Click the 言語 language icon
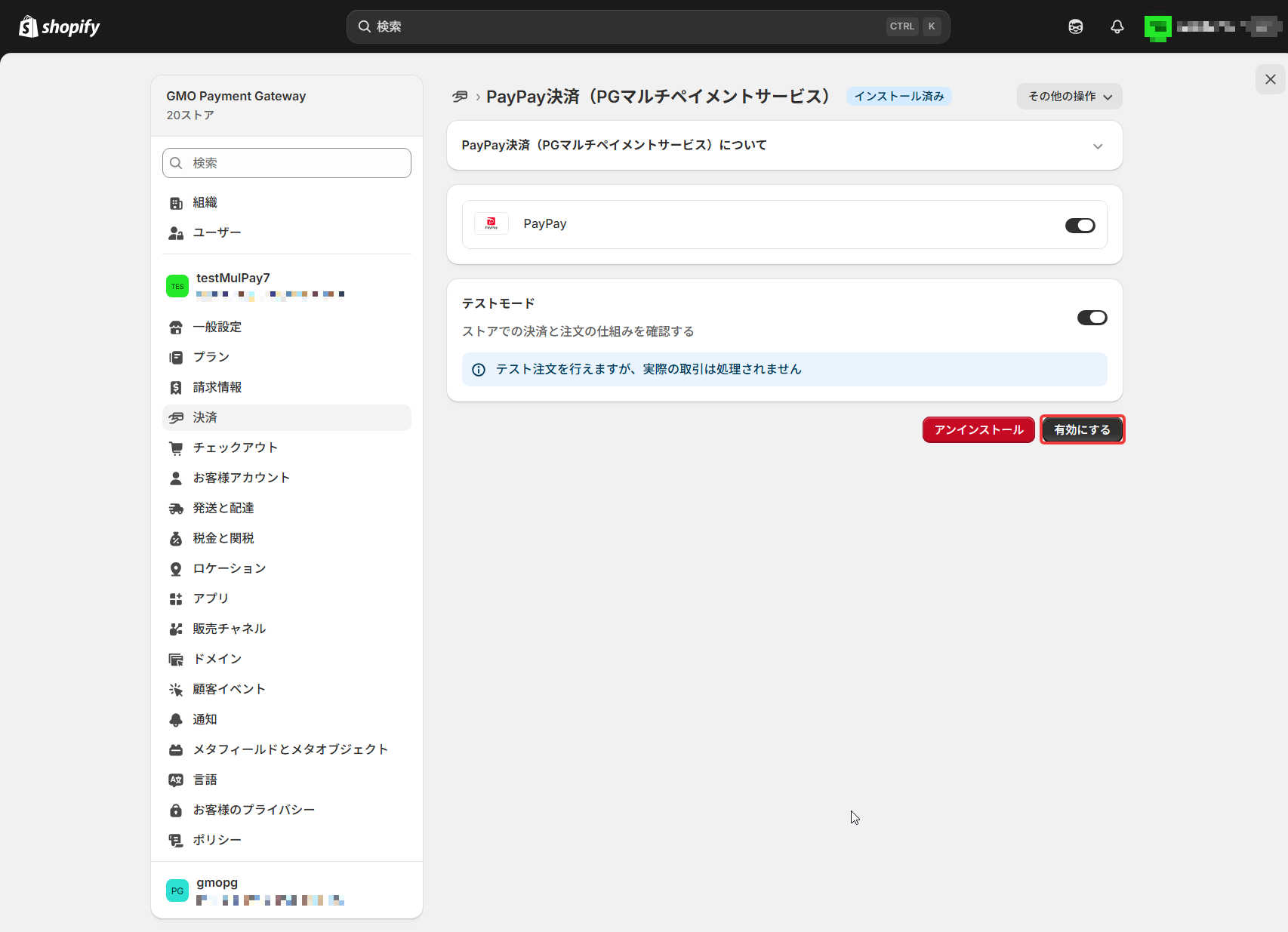 (x=176, y=780)
